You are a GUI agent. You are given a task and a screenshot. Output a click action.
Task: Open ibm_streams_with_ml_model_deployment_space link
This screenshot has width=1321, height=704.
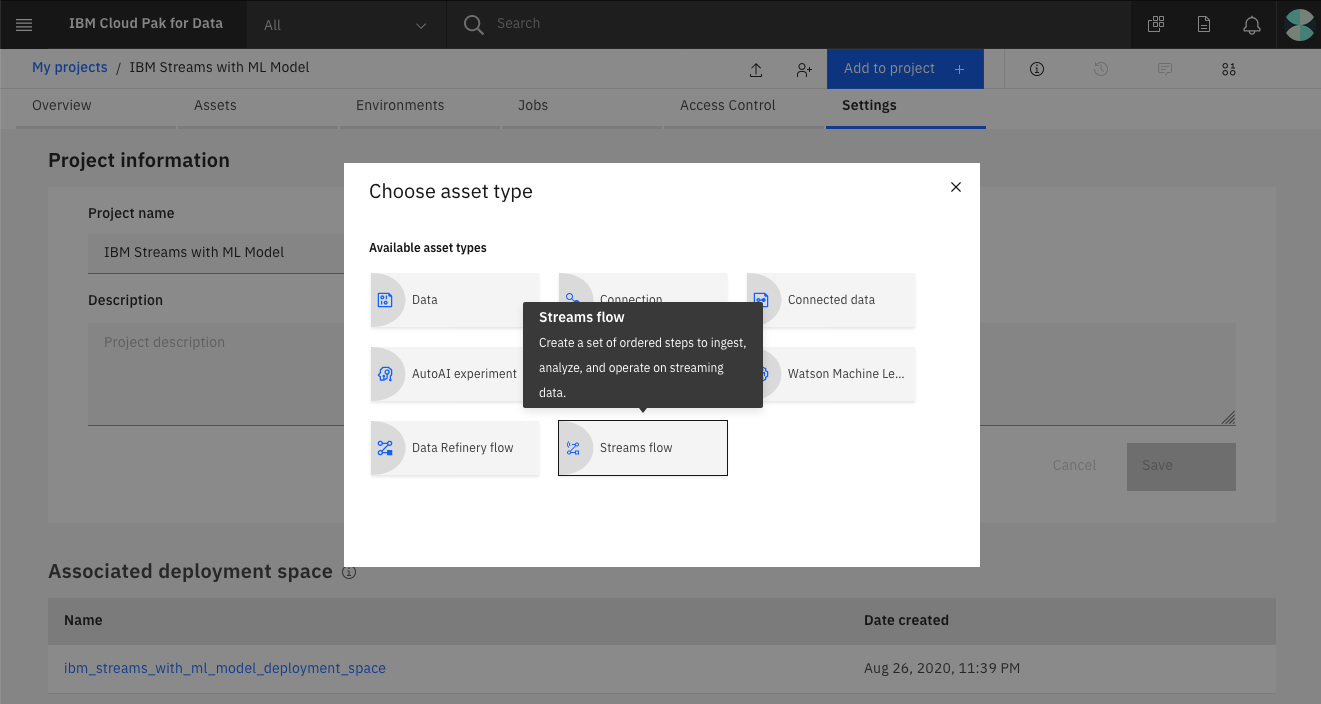(x=225, y=668)
